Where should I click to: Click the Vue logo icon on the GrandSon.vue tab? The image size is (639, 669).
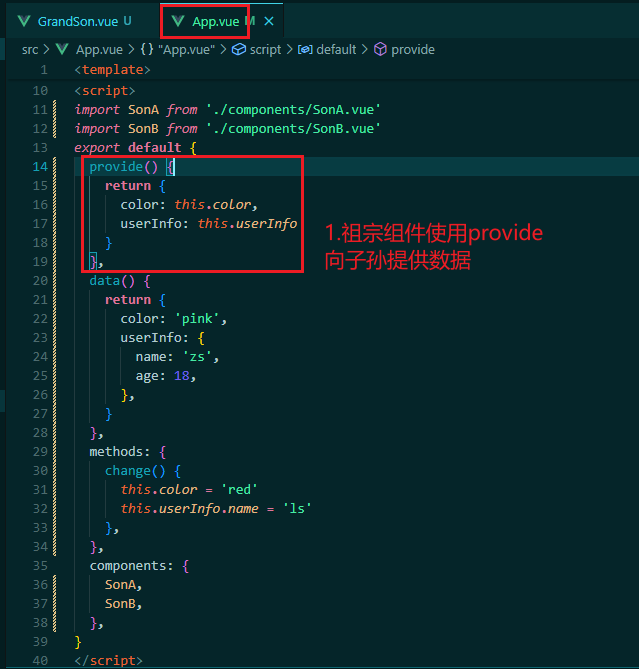coord(24,21)
